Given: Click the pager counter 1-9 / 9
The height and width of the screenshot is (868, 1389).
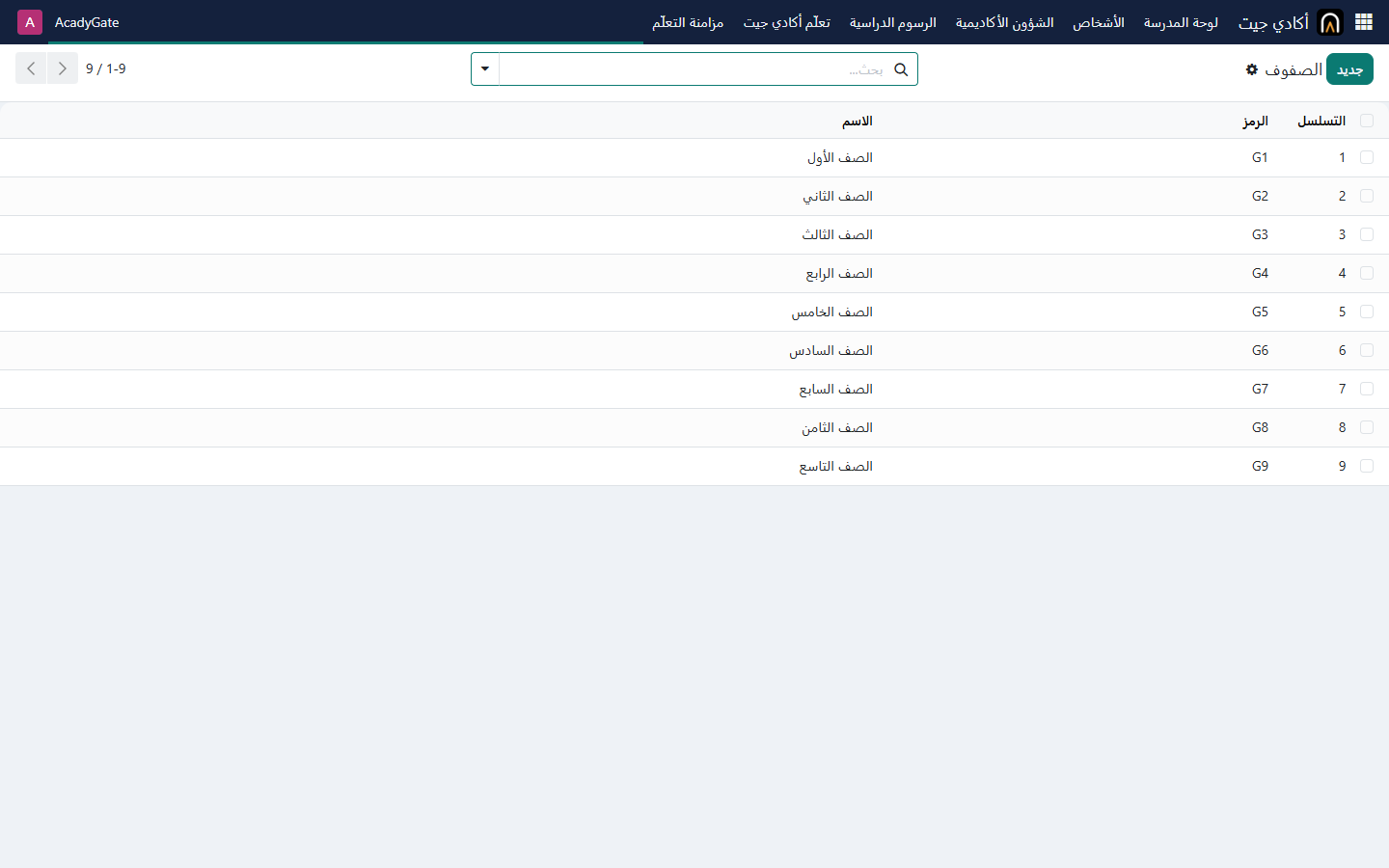Looking at the screenshot, I should 106,68.
